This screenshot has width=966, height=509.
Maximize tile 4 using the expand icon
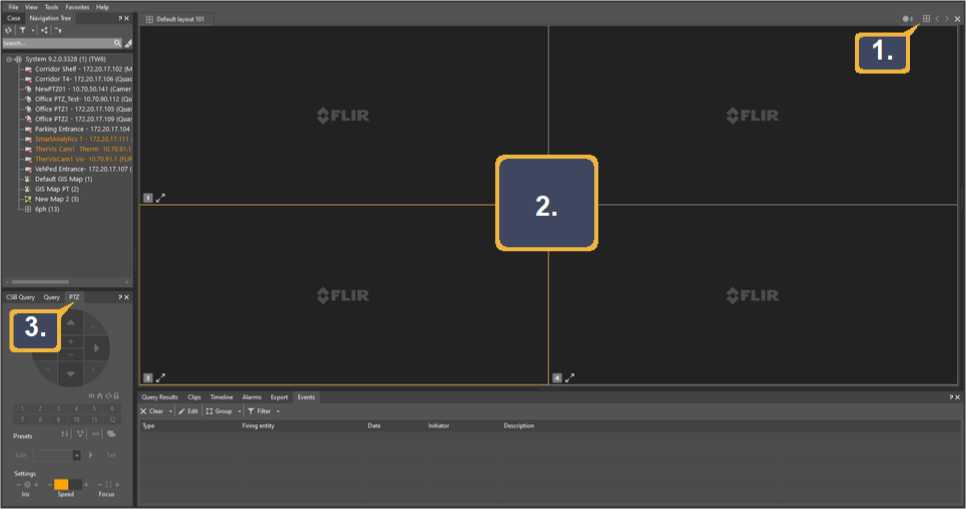coord(570,378)
